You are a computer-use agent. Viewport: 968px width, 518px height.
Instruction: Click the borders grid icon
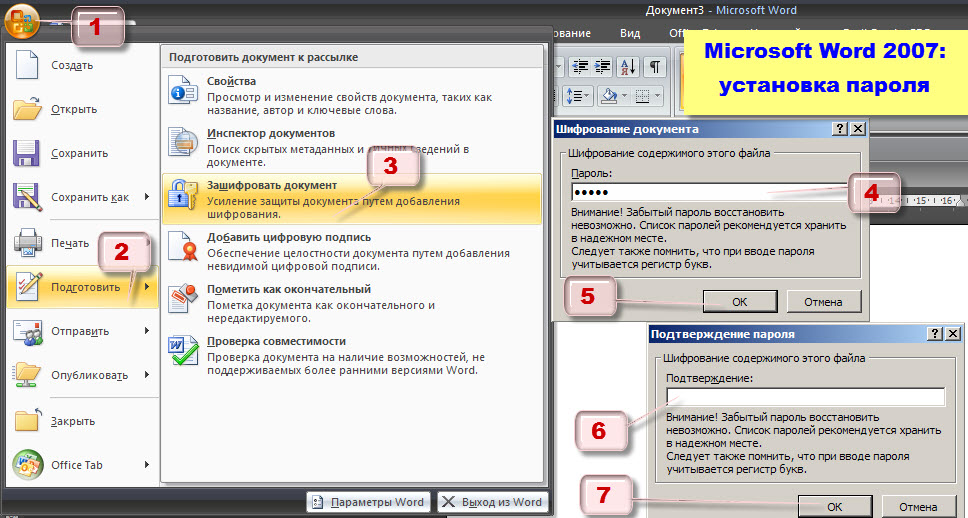click(x=643, y=96)
